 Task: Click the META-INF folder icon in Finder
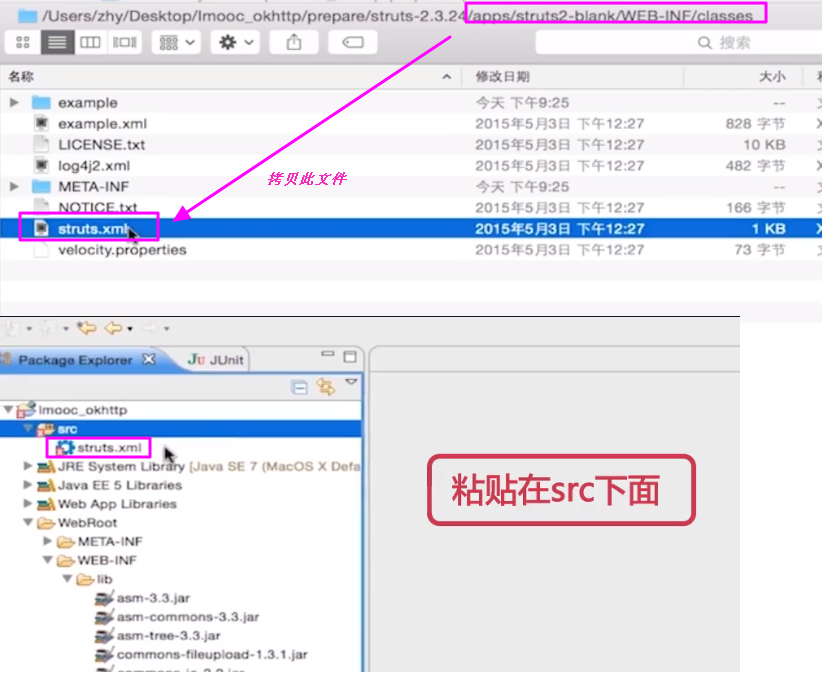[x=41, y=186]
